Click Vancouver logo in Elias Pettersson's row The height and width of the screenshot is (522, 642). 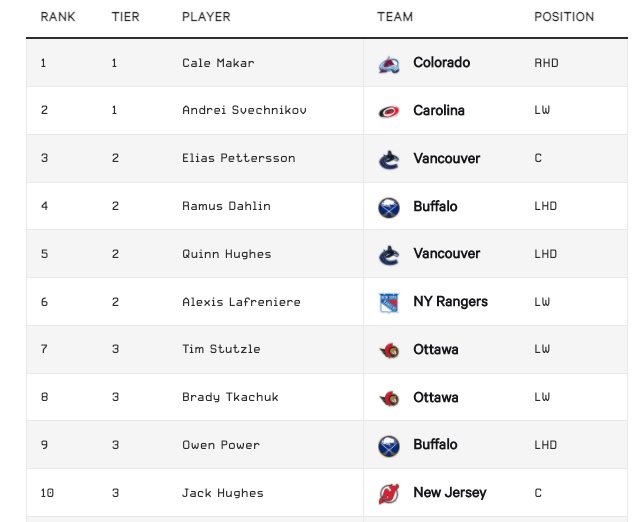coord(389,159)
